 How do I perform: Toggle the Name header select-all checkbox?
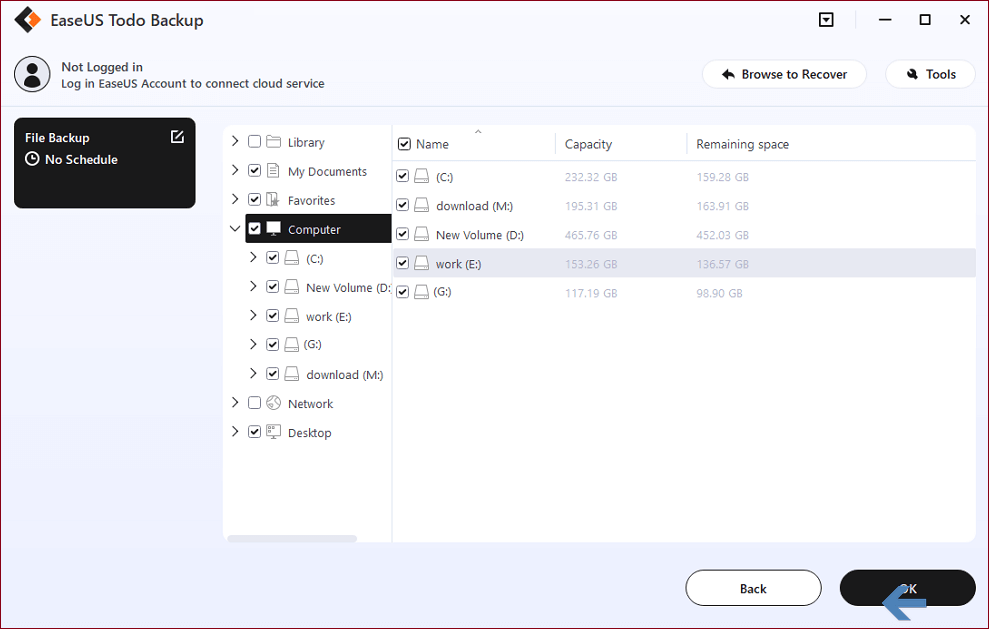[404, 144]
